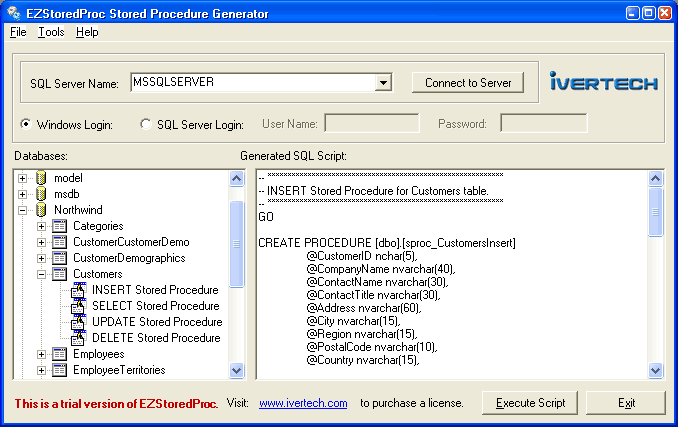Image resolution: width=678 pixels, height=427 pixels.
Task: Click the SQL script scroll down arrow
Action: (656, 370)
